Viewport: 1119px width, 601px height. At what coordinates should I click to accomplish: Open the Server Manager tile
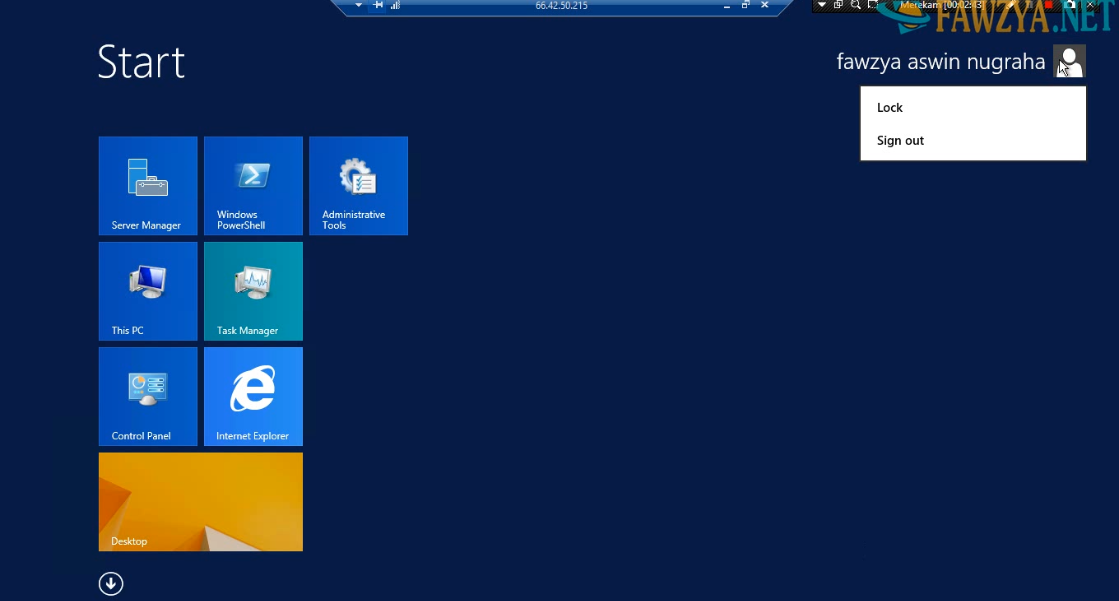coord(148,186)
